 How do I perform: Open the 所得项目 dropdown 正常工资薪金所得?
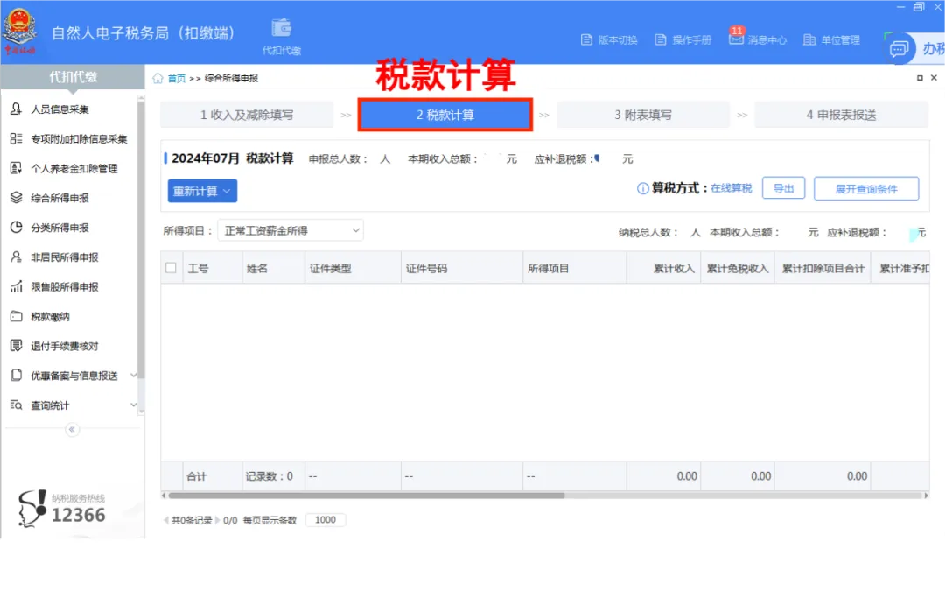[290, 231]
